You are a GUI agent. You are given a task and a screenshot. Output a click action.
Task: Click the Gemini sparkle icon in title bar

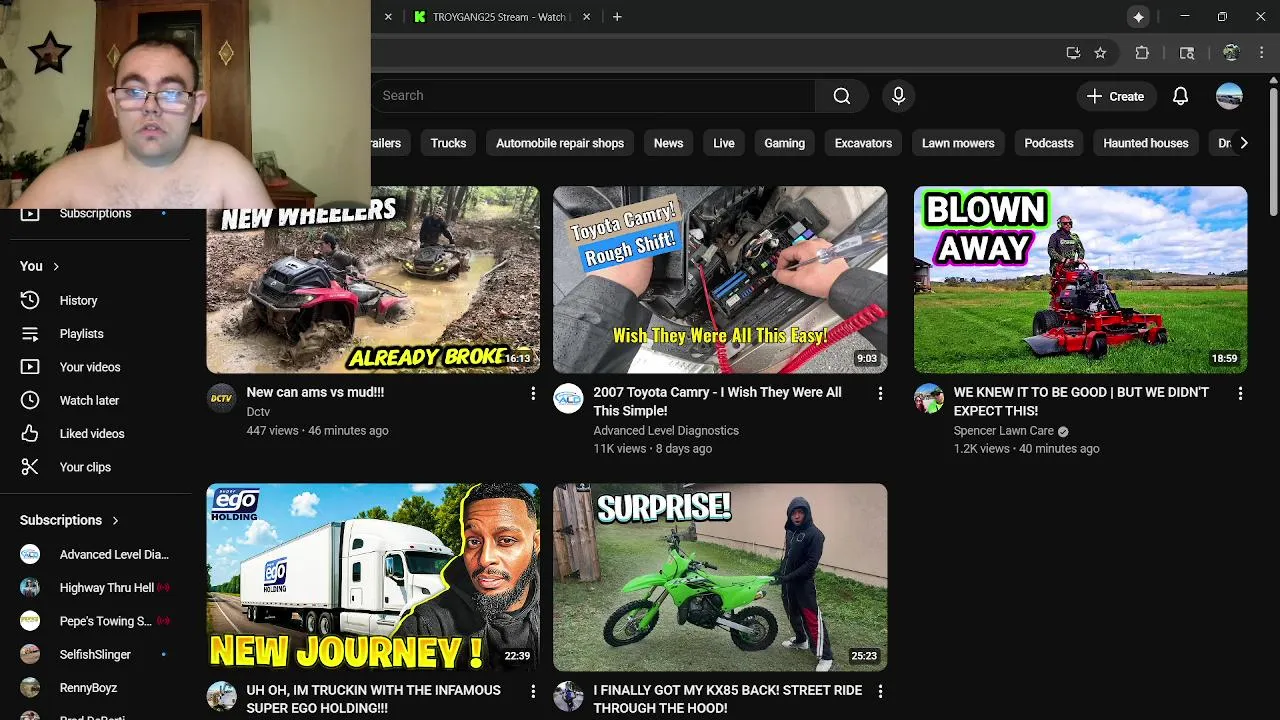coord(1138,17)
